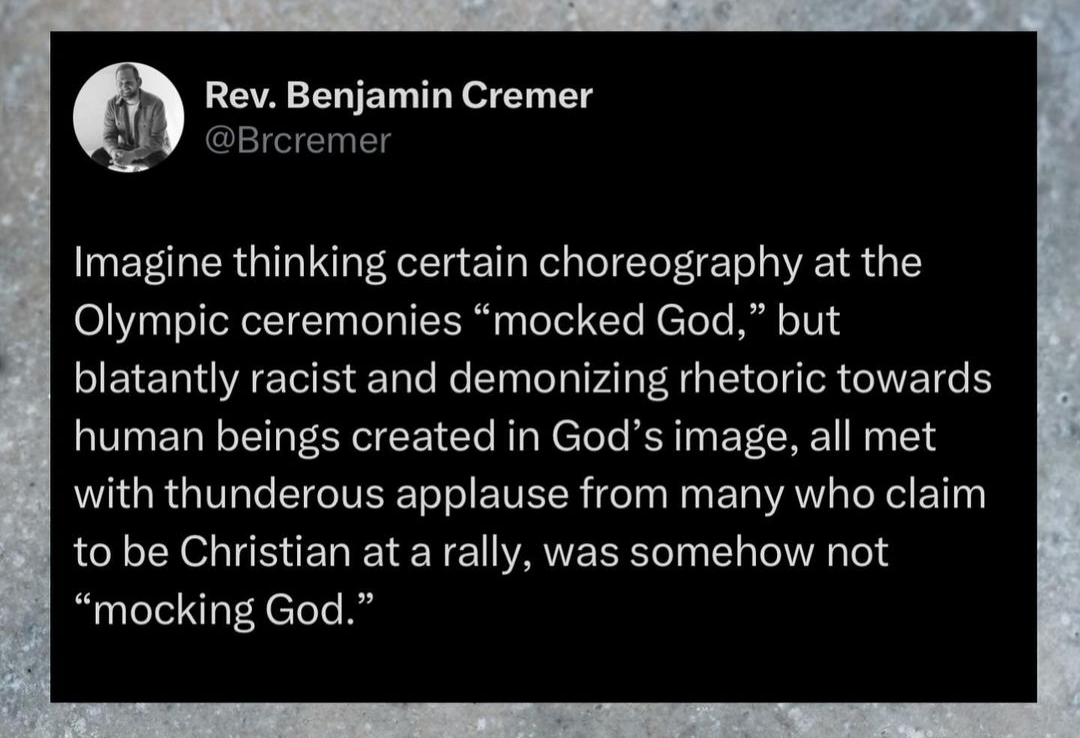Screen dimensions: 1080x738
Task: Click the closing quote "mocking God."
Action: tap(225, 611)
